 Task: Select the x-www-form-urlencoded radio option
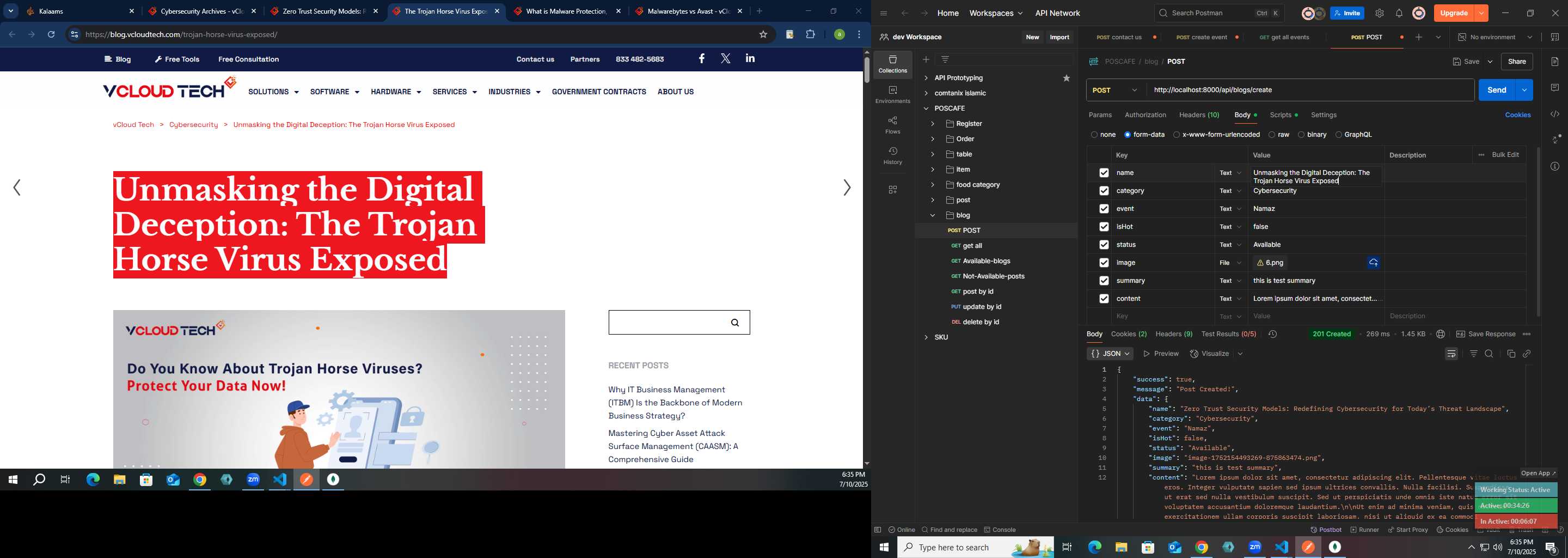point(1176,135)
